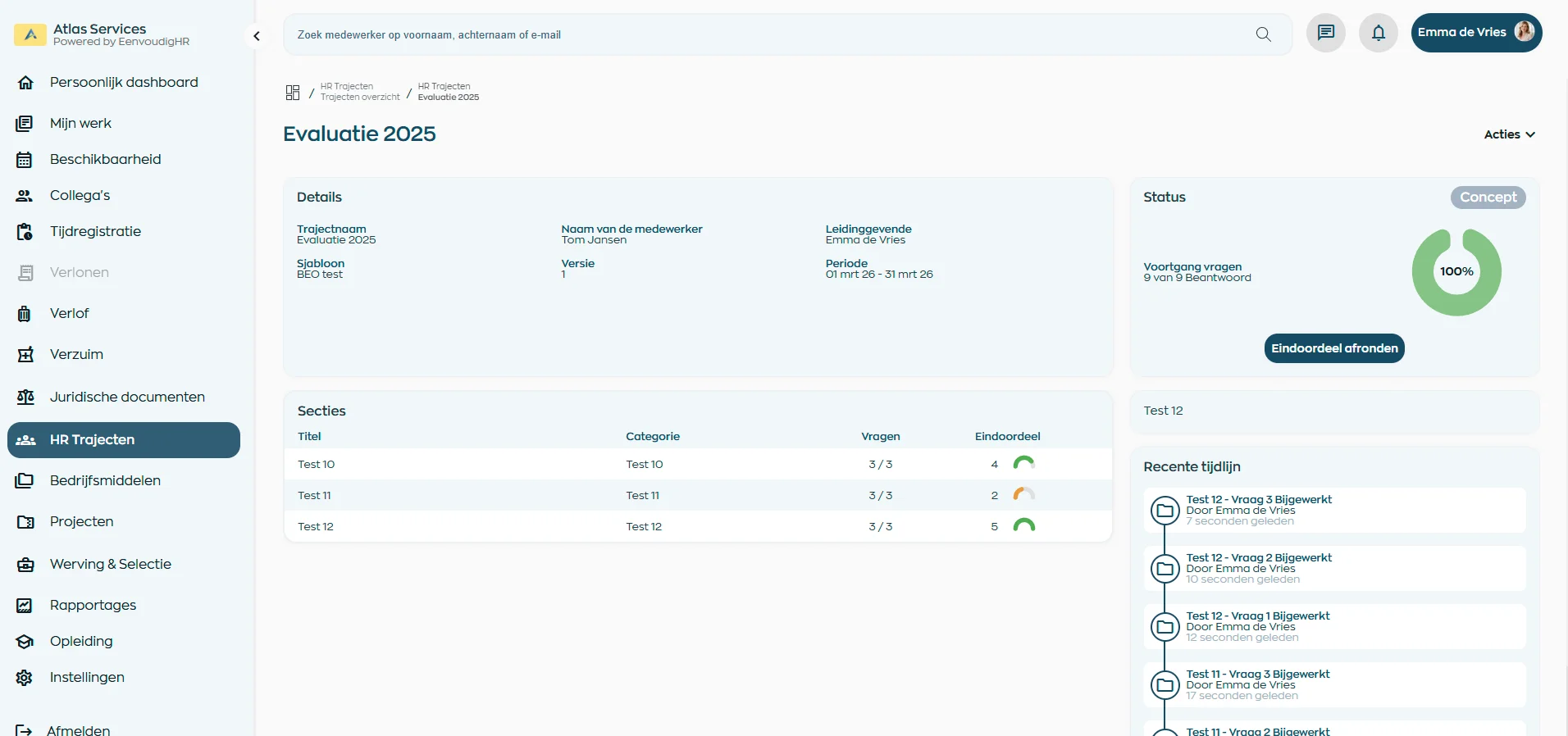Click the Test 11 orange gauge icon

point(1023,495)
